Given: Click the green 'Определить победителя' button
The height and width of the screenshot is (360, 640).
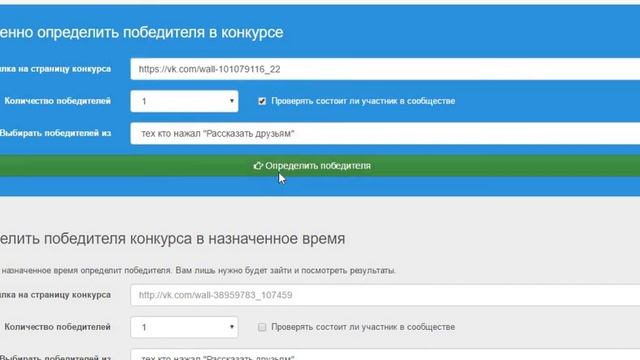Looking at the screenshot, I should (x=320, y=166).
